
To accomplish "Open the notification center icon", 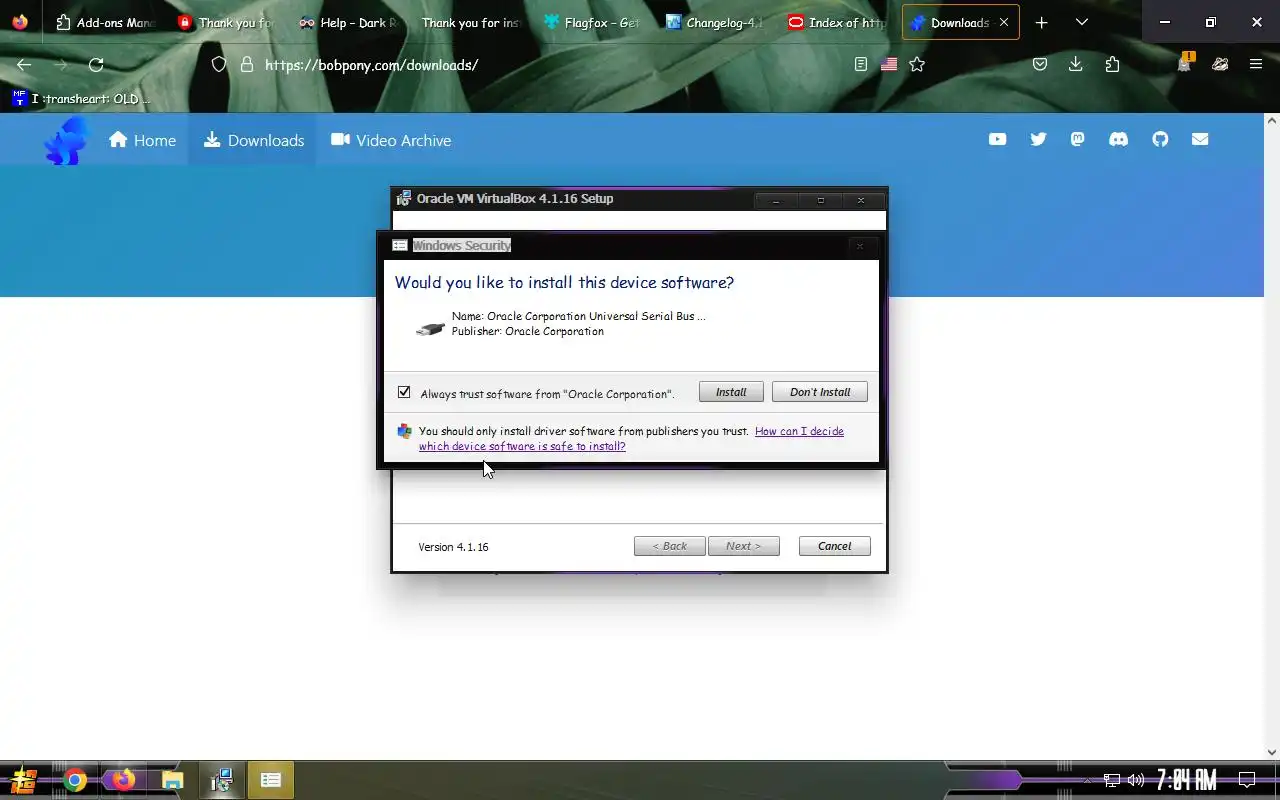I will point(1247,780).
